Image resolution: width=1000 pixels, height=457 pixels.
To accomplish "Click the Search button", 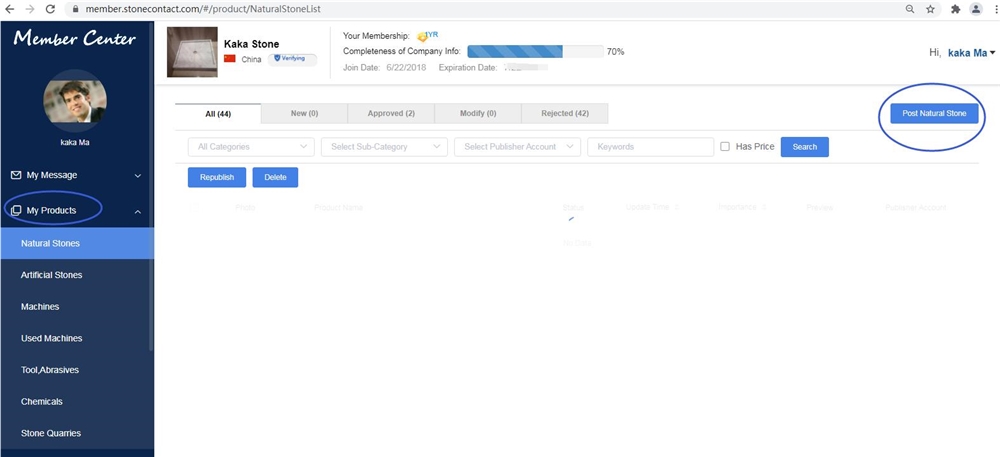I will click(805, 147).
